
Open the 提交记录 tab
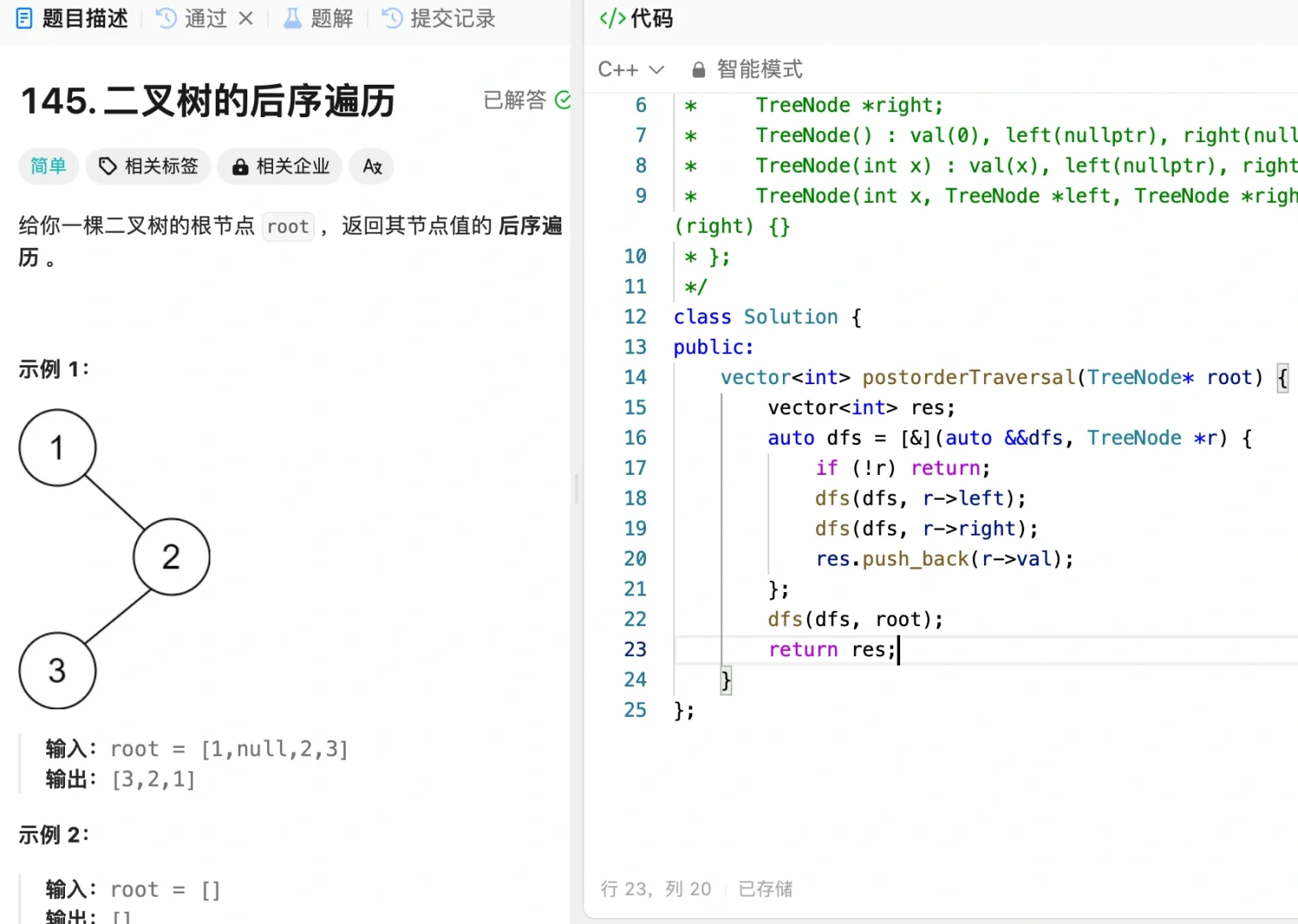coord(439,18)
